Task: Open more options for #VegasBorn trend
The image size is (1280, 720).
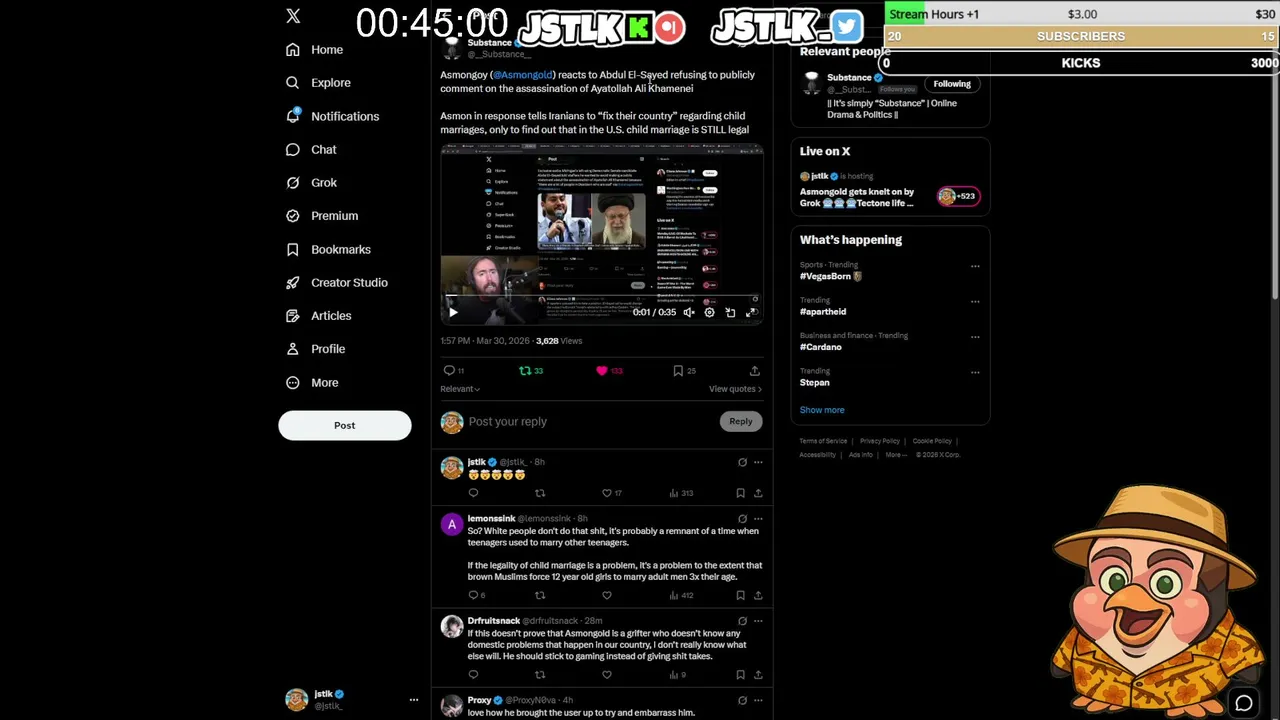Action: [x=975, y=267]
